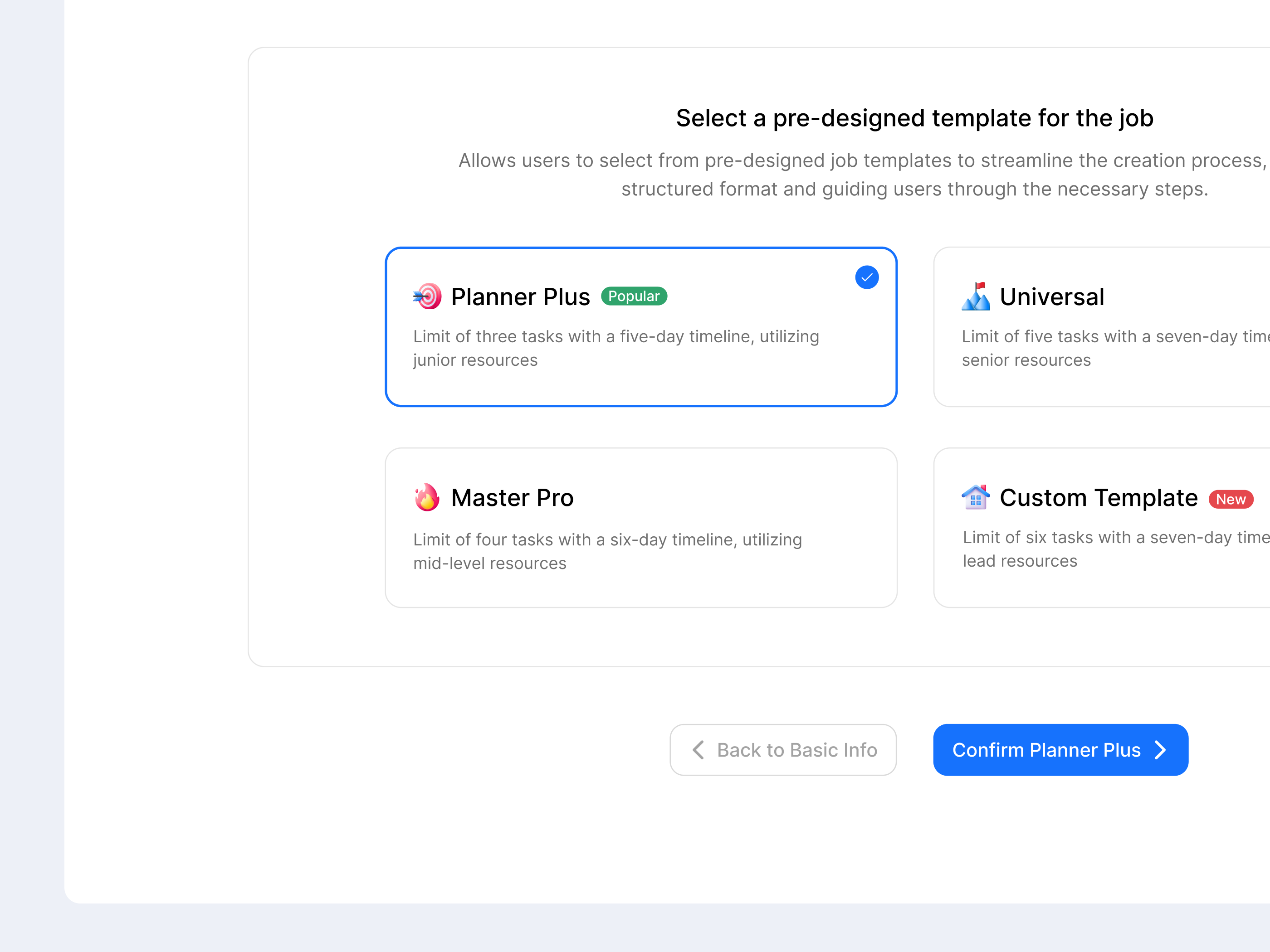Click the Planner Plus title text
1270x952 pixels.
pos(520,296)
